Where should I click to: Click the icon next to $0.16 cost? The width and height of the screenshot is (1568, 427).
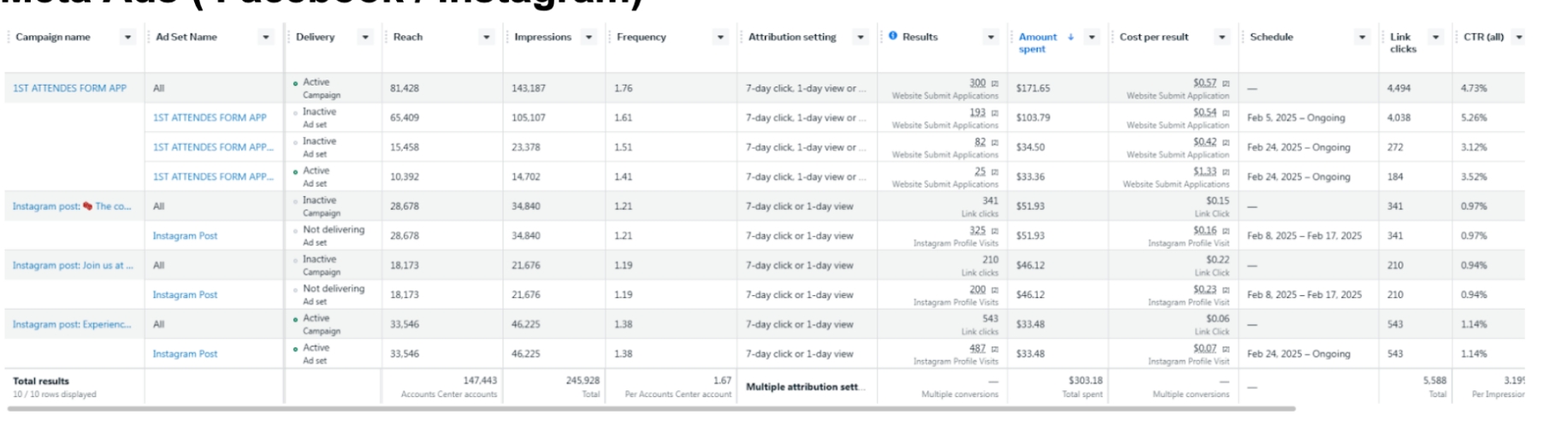coord(1225,231)
